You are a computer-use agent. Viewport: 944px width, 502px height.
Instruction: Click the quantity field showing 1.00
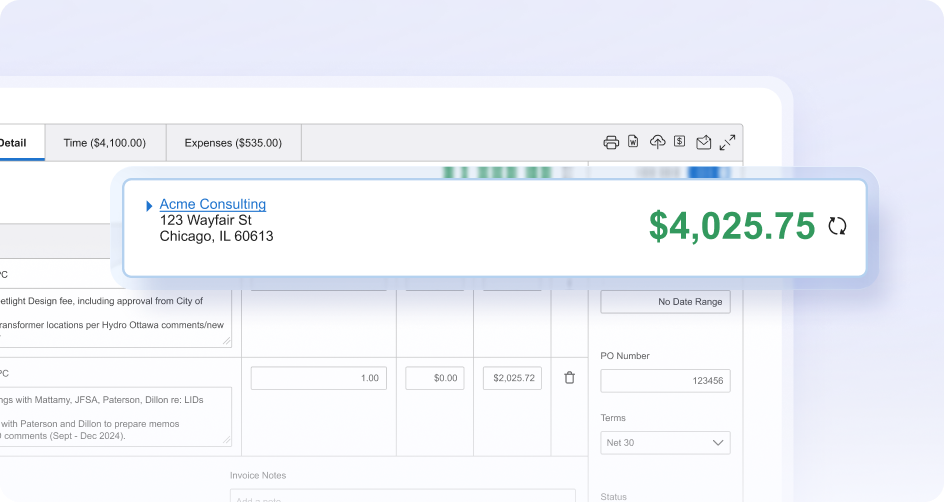[x=318, y=378]
